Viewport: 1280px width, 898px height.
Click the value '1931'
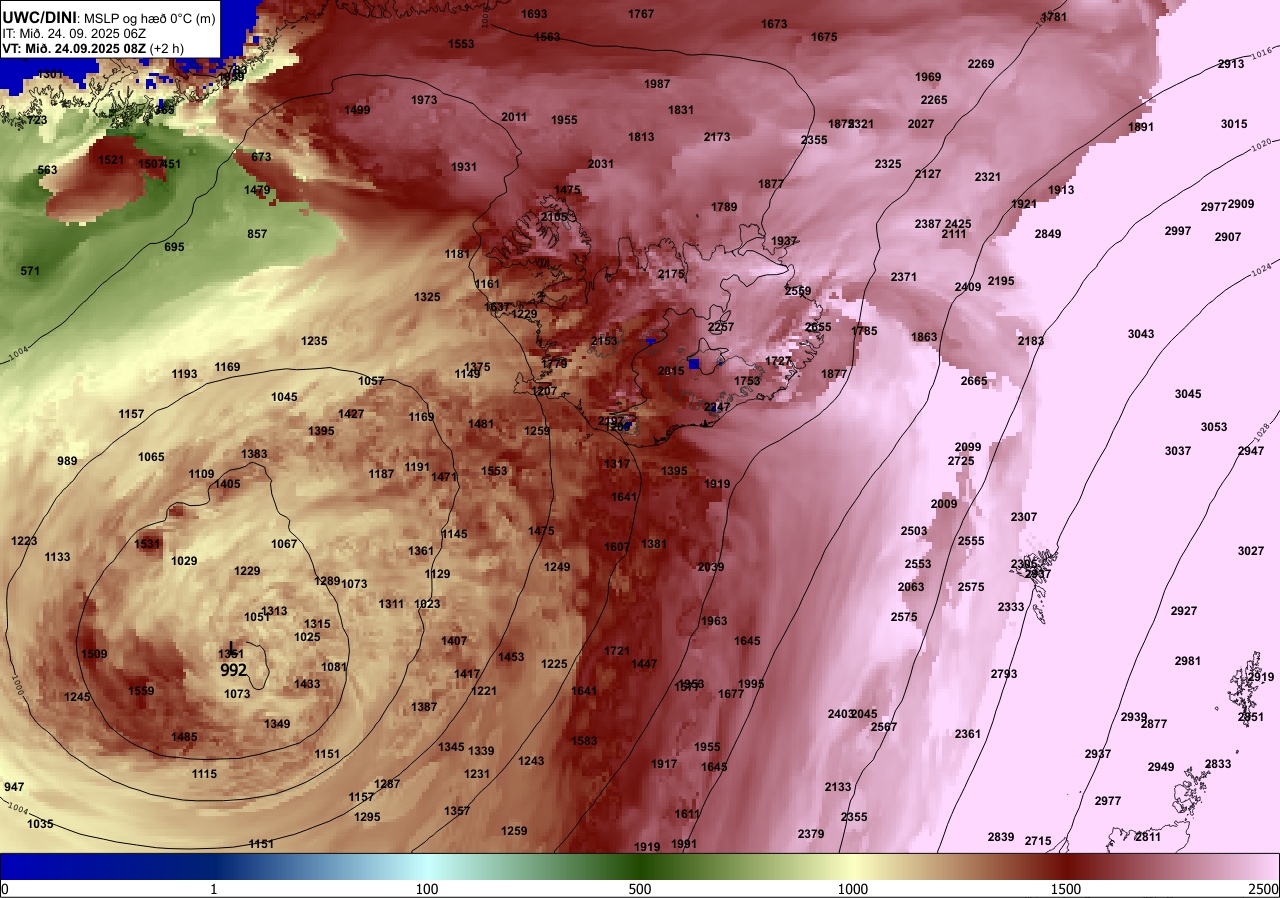464,167
